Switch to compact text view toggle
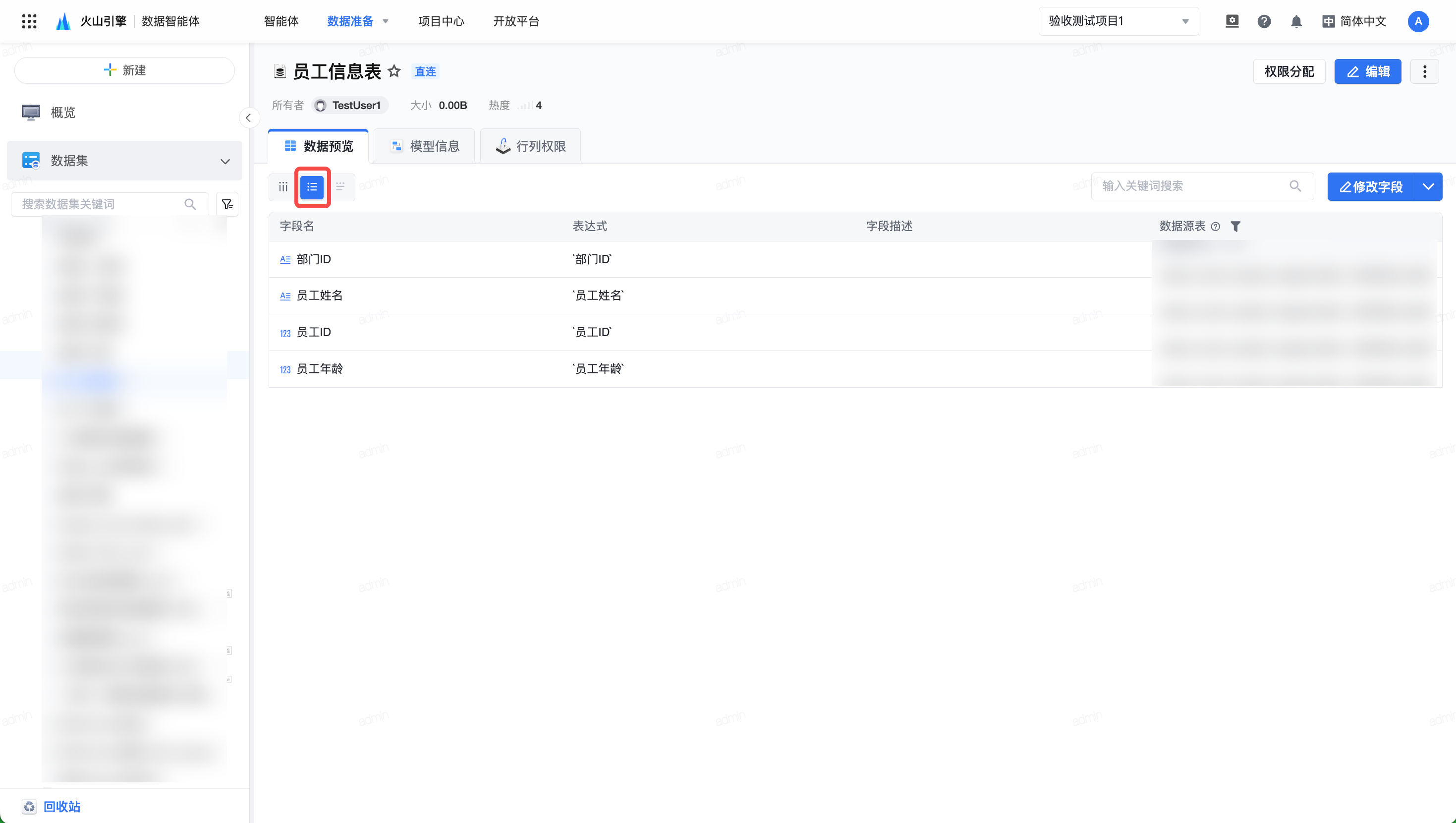Screen dimensions: 1456x823 click(340, 186)
